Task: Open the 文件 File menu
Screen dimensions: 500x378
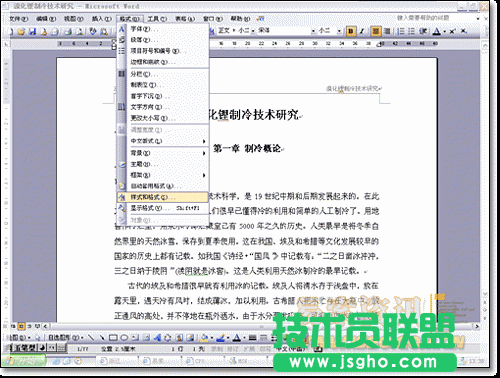Action: [x=19, y=19]
